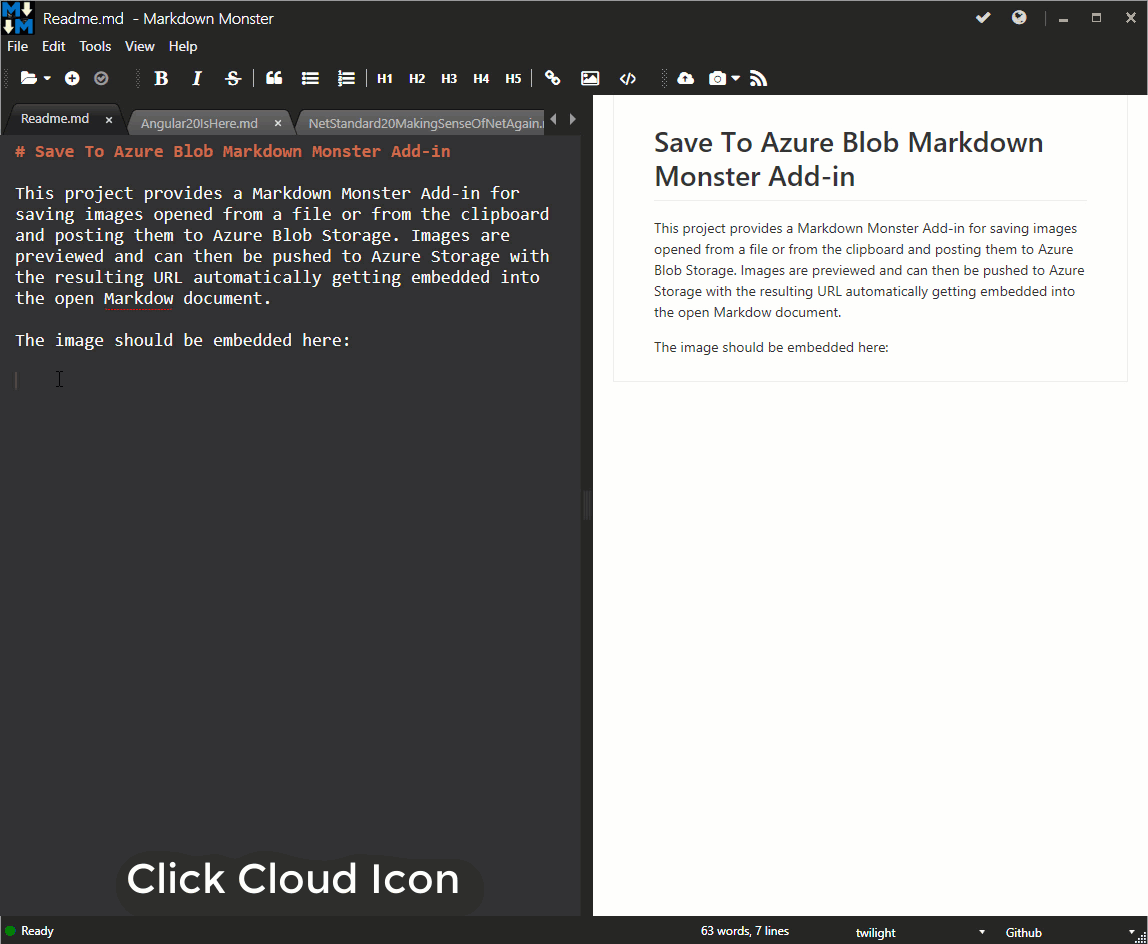1148x944 pixels.
Task: Open the Tools menu
Action: [x=95, y=46]
